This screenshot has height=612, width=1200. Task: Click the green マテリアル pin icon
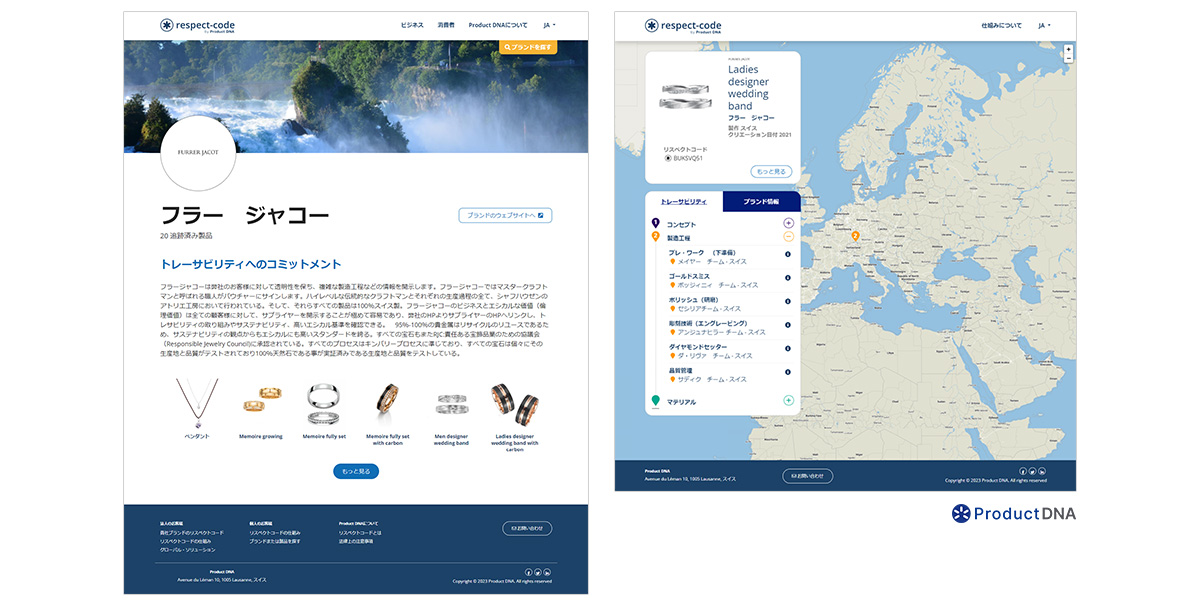click(655, 401)
